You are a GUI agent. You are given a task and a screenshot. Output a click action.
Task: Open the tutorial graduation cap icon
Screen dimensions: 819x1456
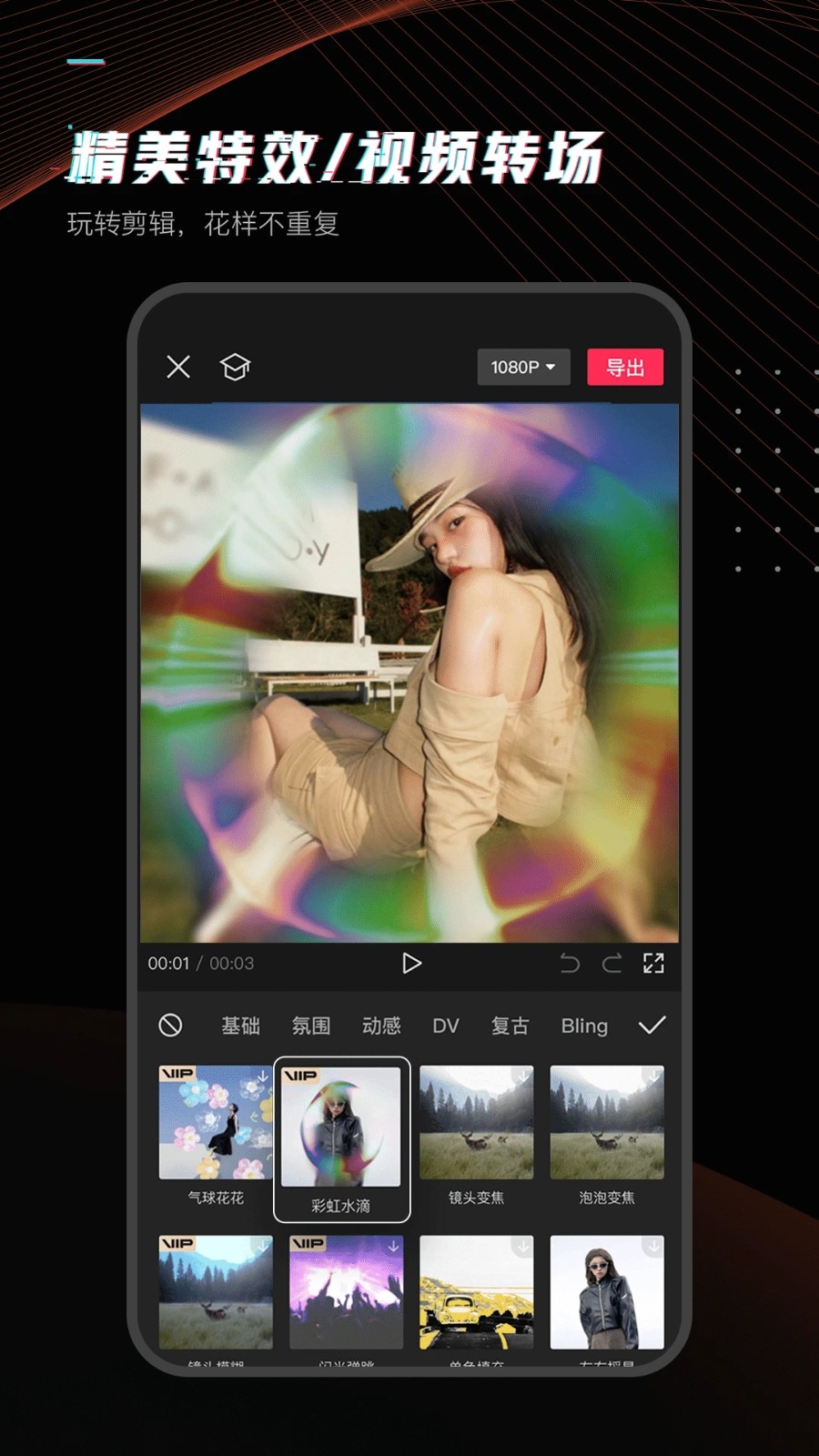click(x=235, y=367)
